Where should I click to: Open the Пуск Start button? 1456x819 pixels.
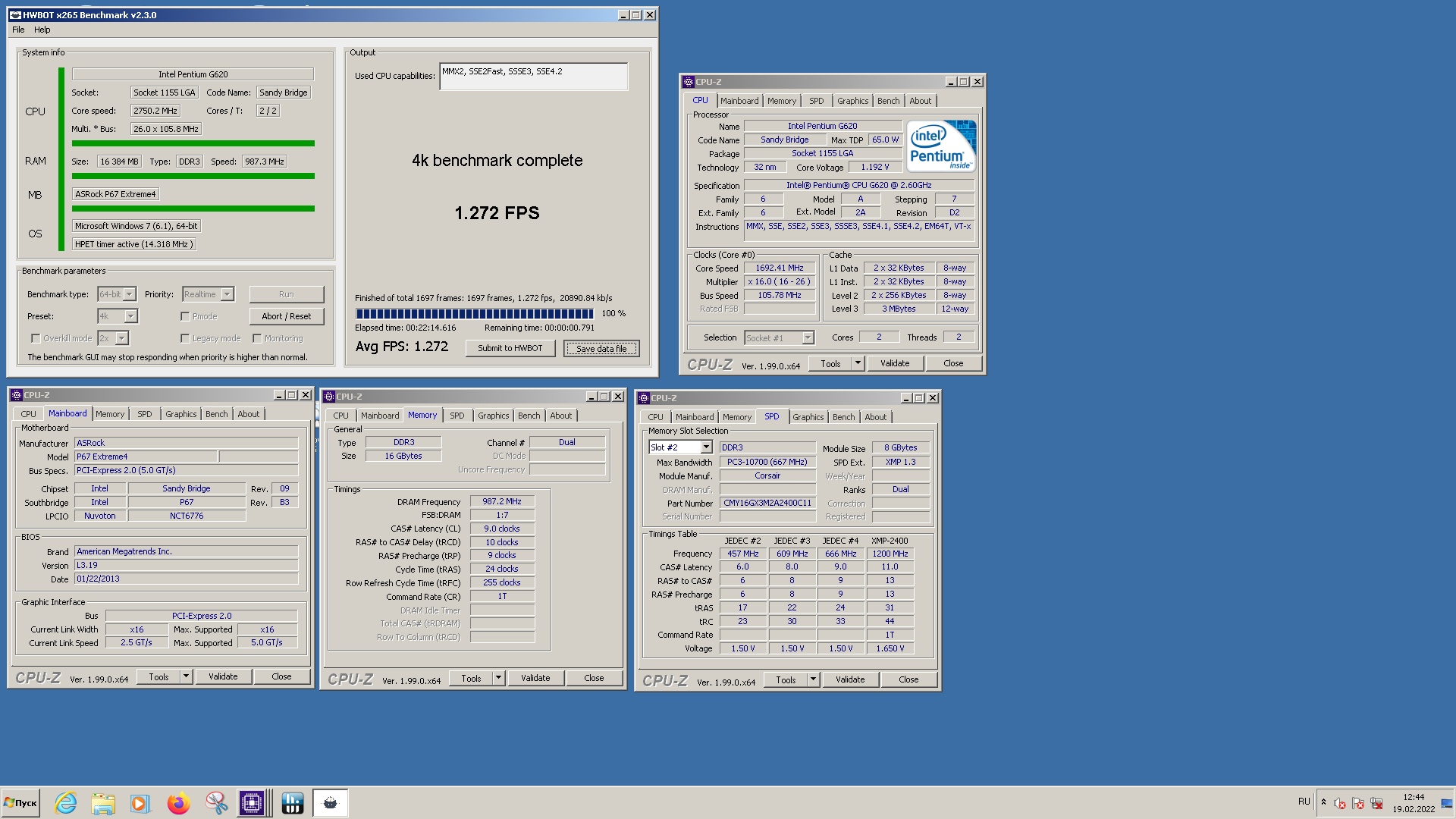[20, 803]
